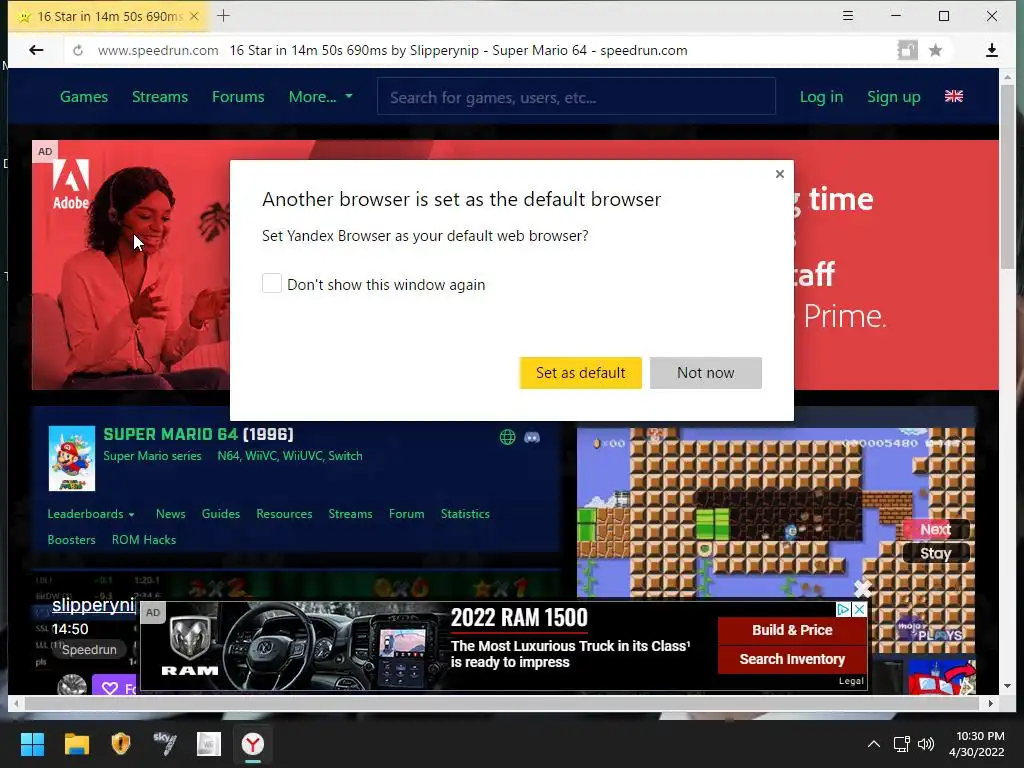This screenshot has height=768, width=1024.
Task: Open the Games nav item
Action: pyautogui.click(x=84, y=97)
